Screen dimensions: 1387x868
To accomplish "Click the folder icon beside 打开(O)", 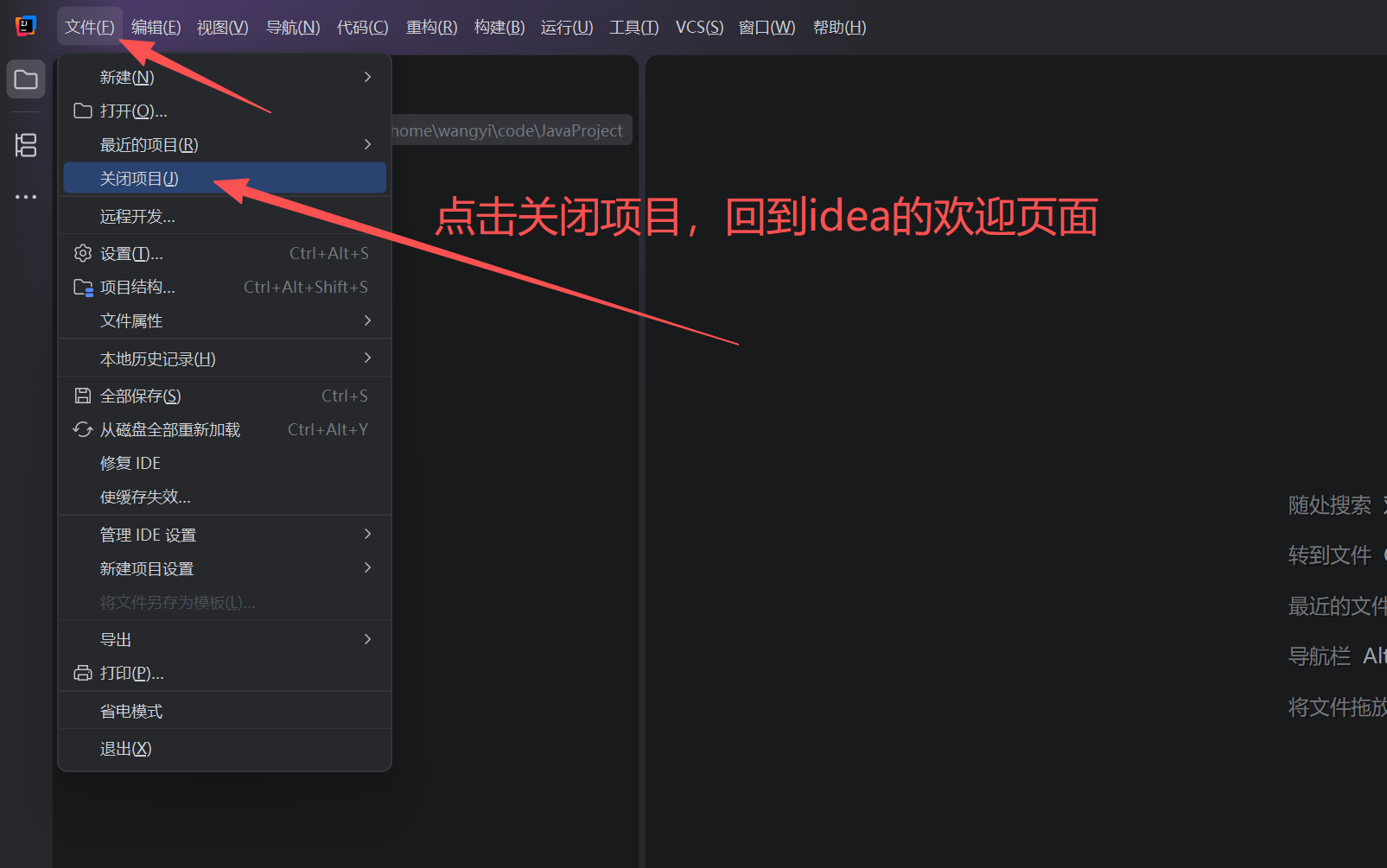I will pyautogui.click(x=82, y=111).
